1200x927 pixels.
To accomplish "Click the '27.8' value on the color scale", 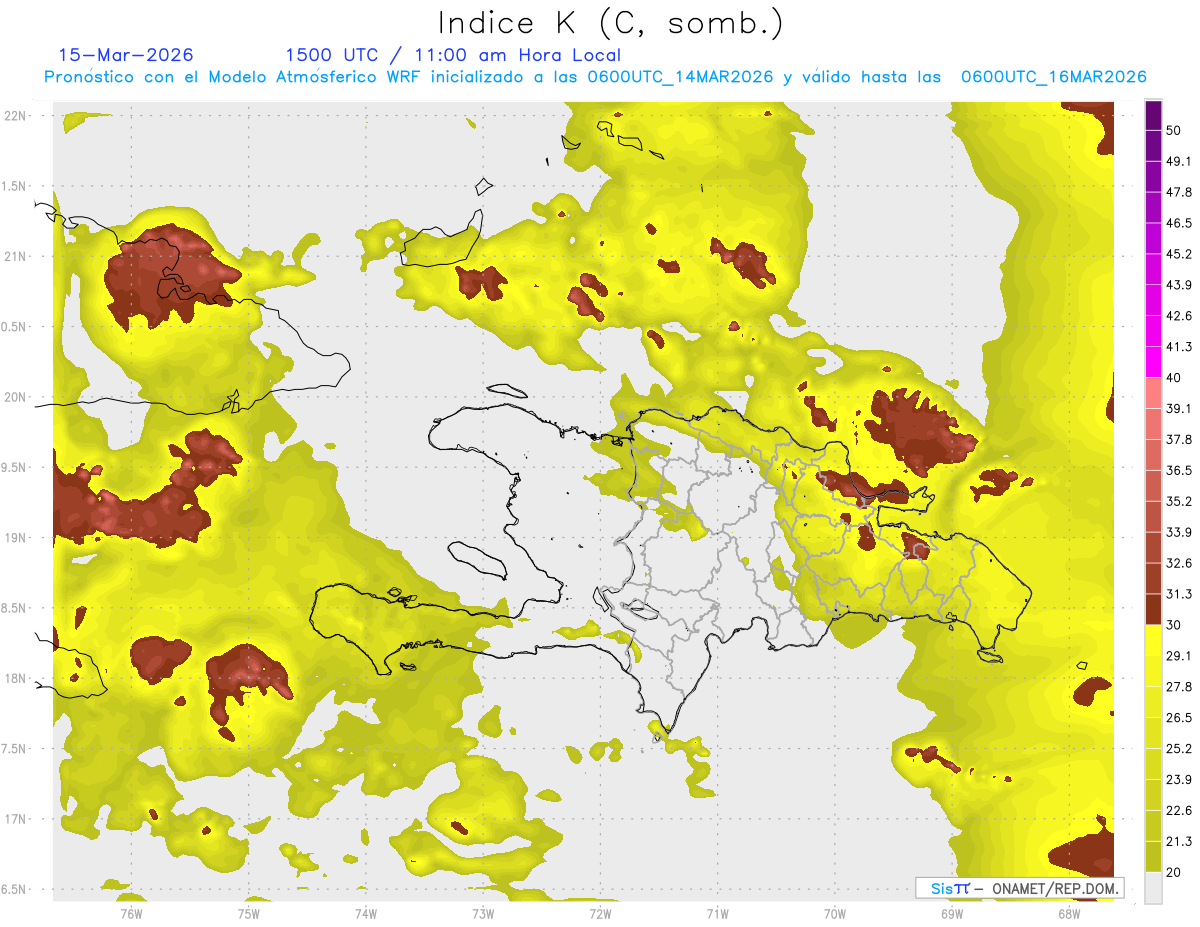I will click(1178, 687).
